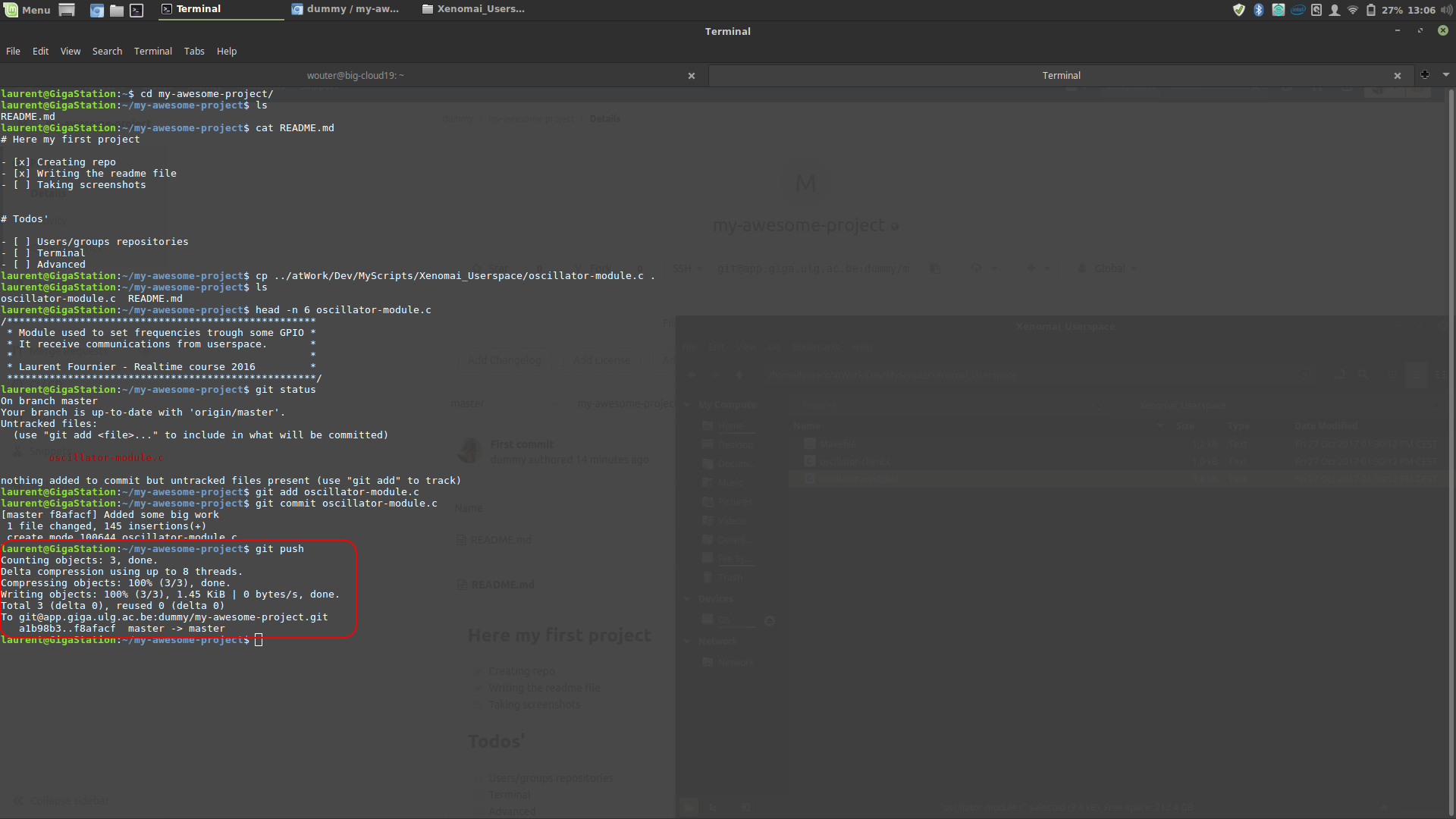Open the Tabs menu

(194, 51)
